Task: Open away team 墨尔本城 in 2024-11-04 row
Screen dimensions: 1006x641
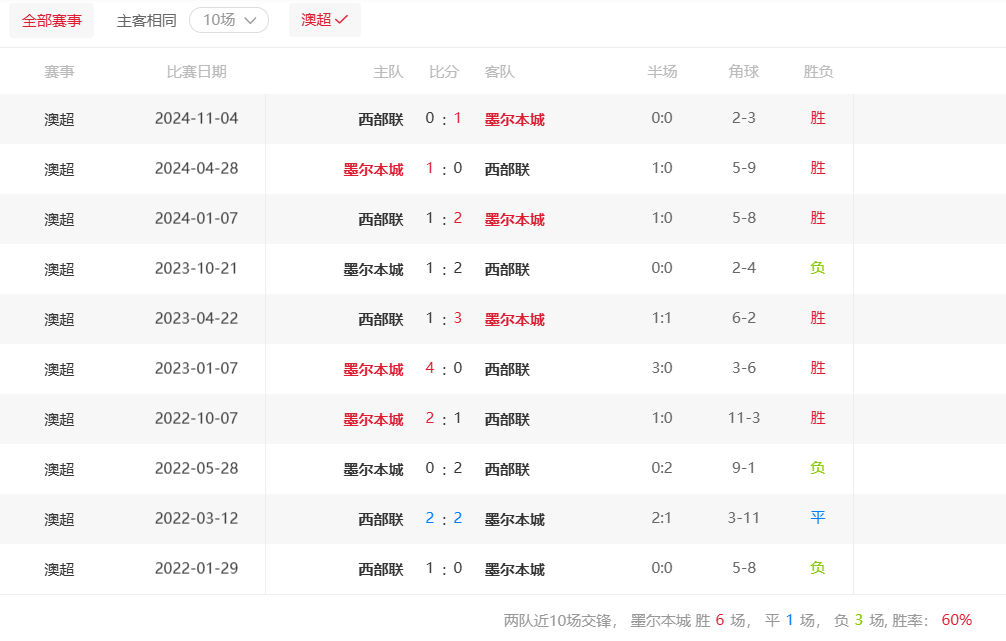Action: pos(515,119)
